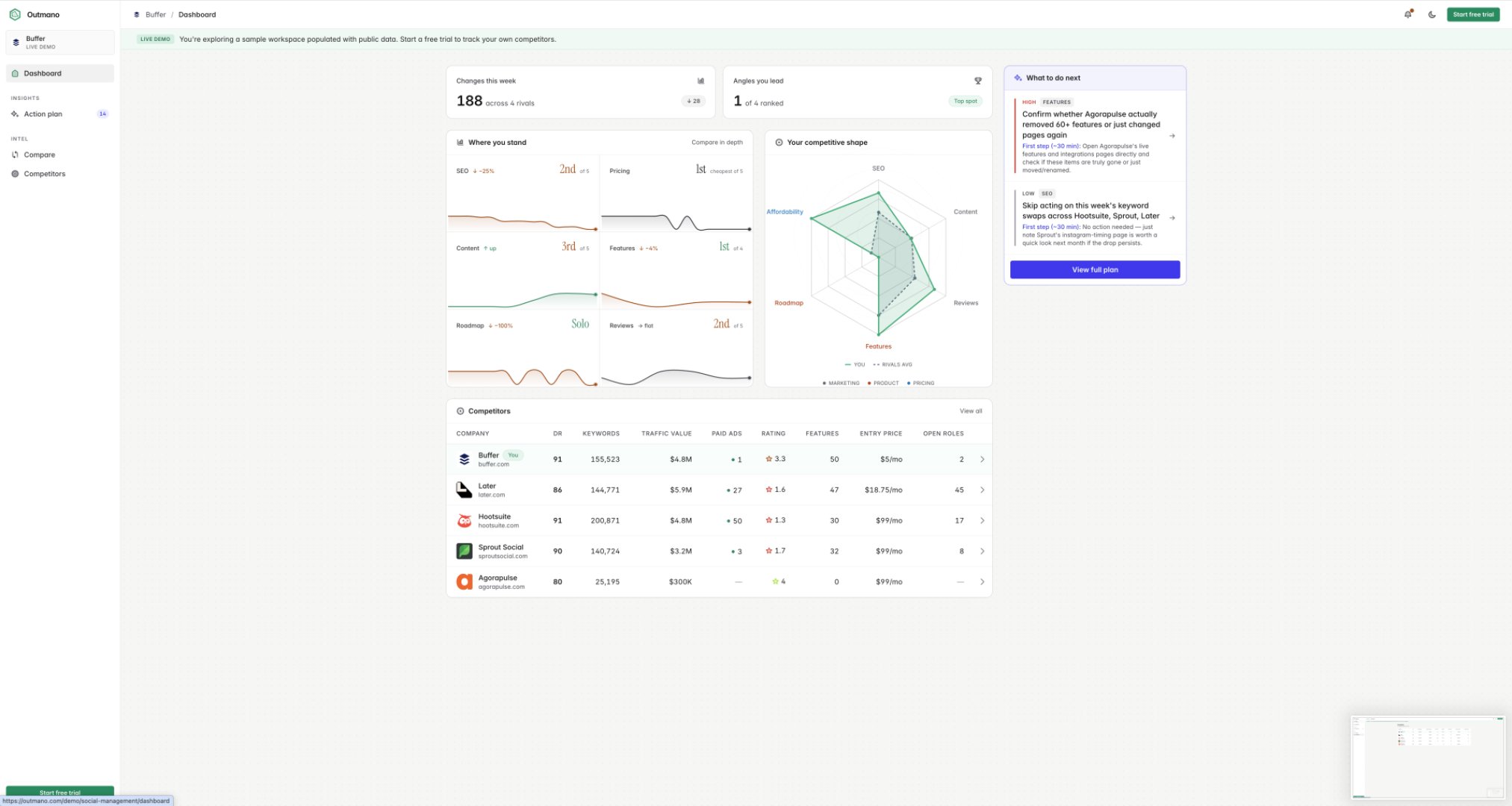Image resolution: width=1512 pixels, height=806 pixels.
Task: Click the Affordability radar axis label
Action: [x=785, y=212]
